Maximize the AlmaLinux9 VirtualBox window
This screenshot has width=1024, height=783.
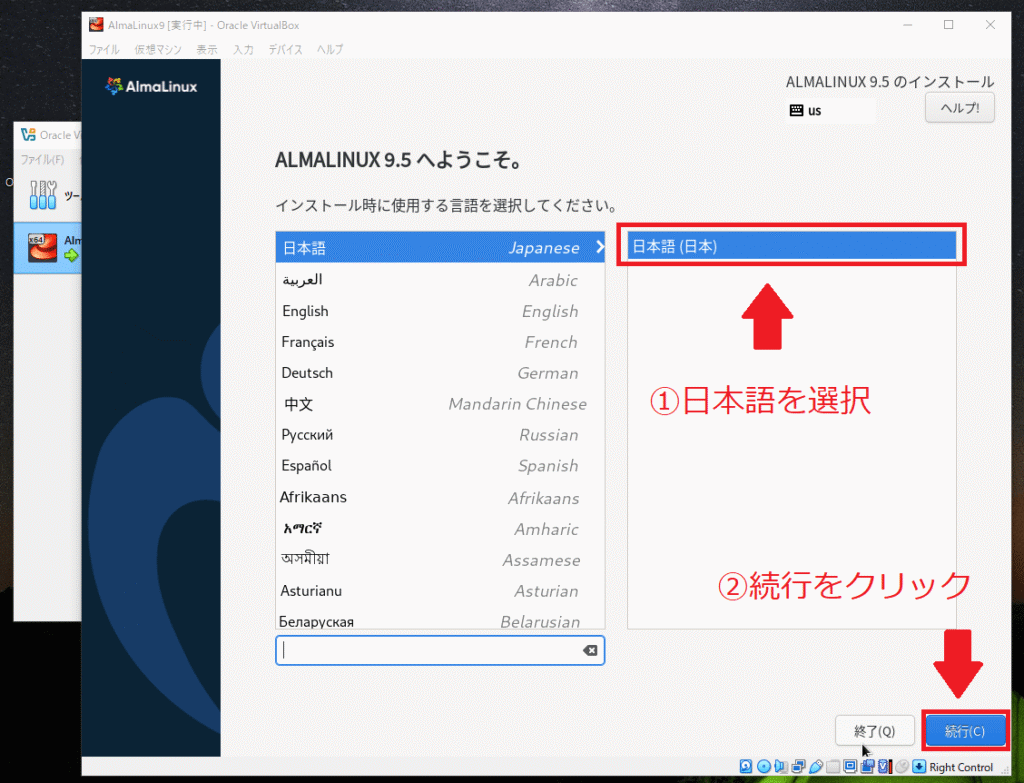tap(948, 25)
